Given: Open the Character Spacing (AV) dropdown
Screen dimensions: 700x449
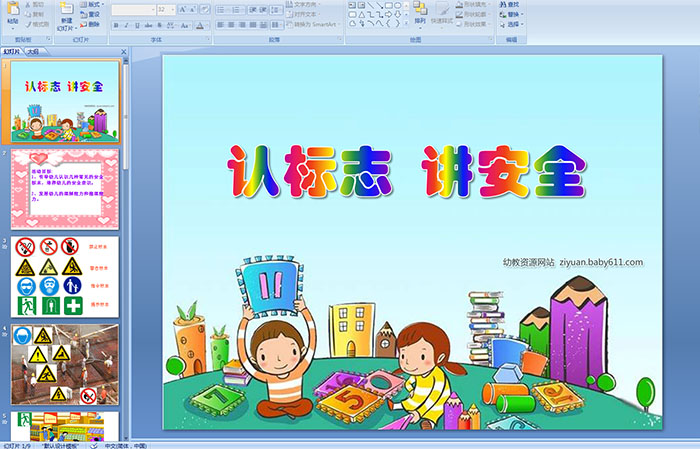Looking at the screenshot, I should pyautogui.click(x=171, y=25).
